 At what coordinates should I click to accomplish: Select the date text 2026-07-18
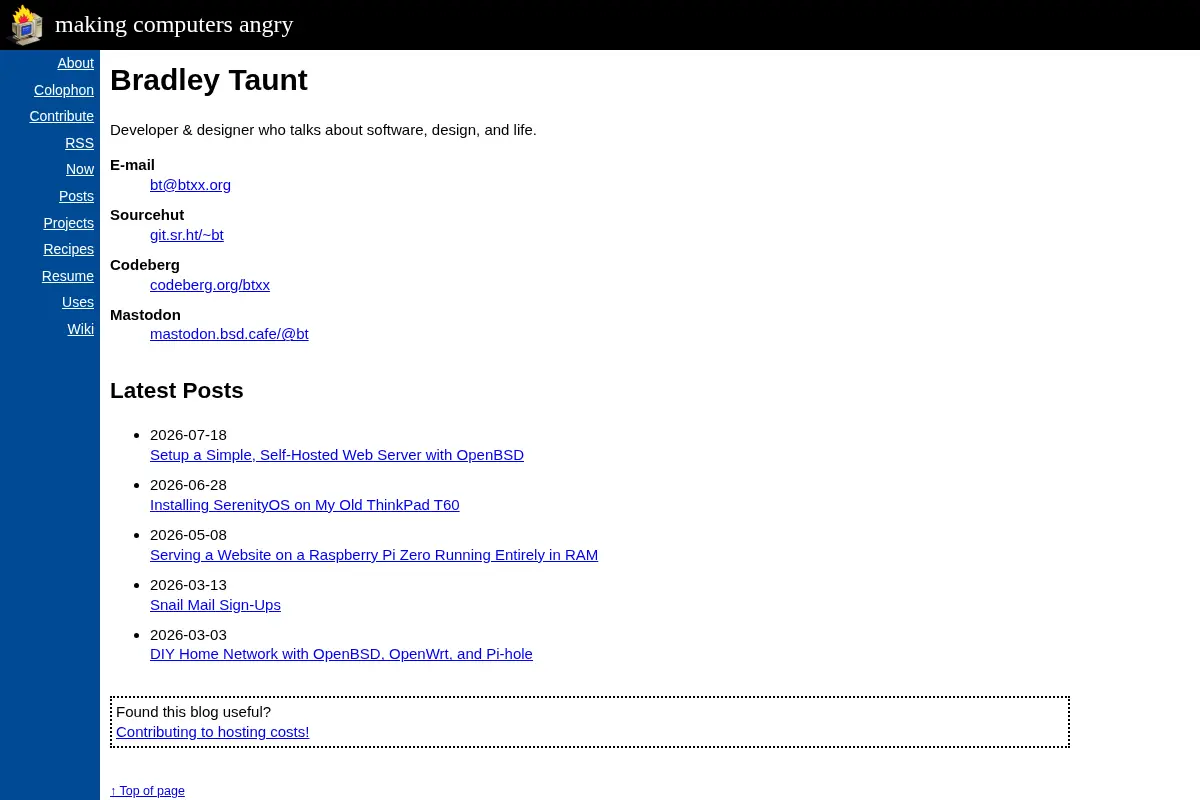[188, 435]
